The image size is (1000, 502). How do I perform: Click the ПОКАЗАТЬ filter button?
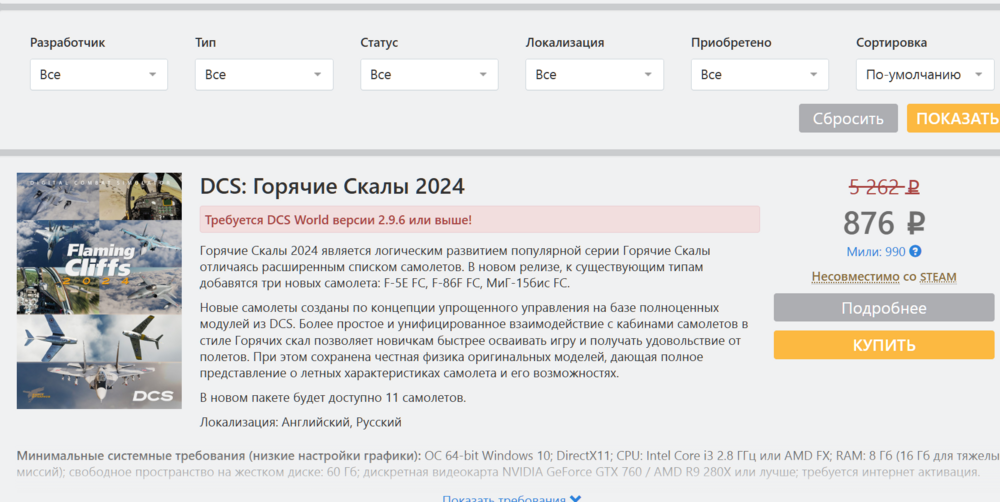pos(954,119)
